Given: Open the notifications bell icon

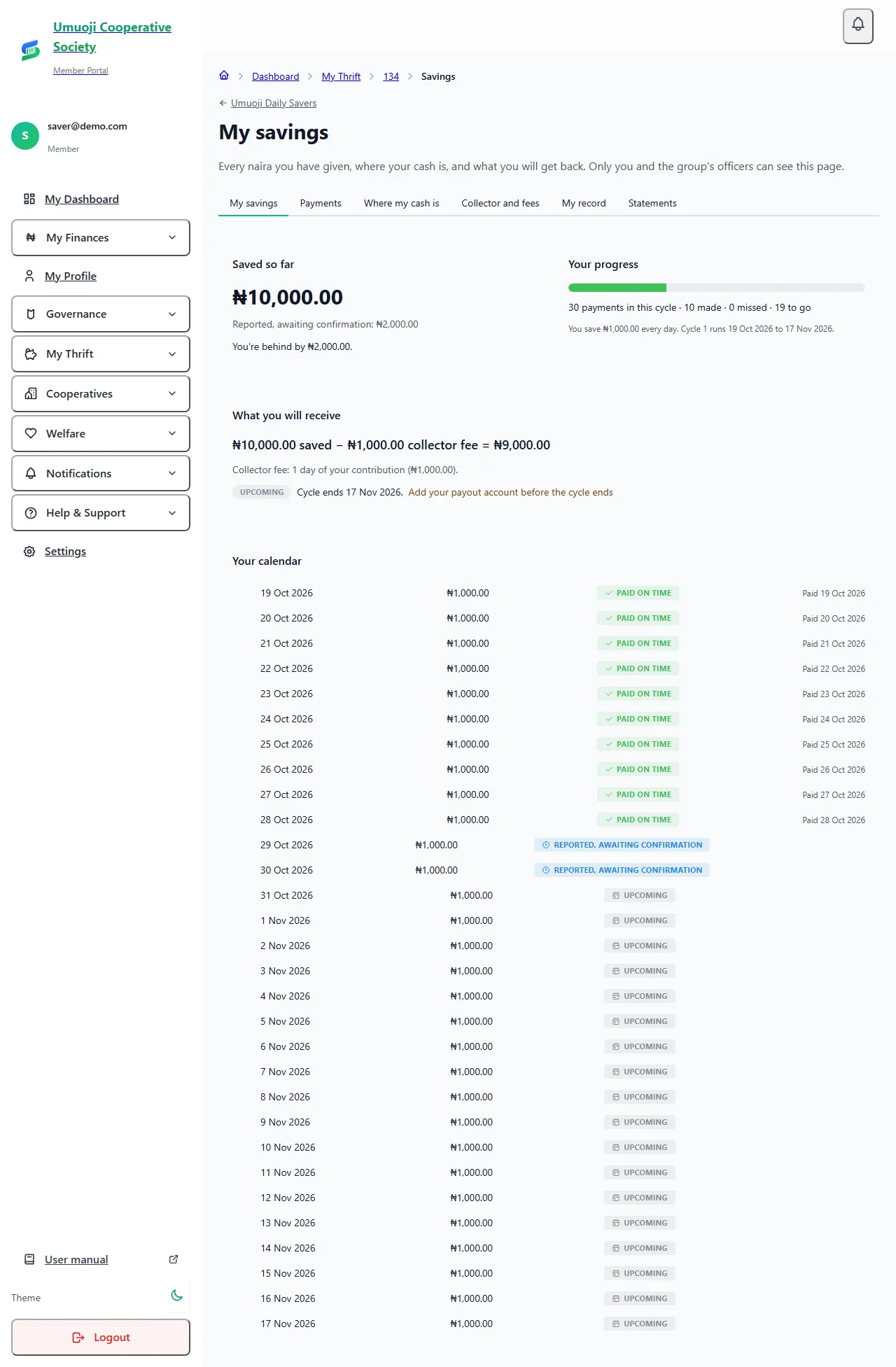Looking at the screenshot, I should point(858,26).
